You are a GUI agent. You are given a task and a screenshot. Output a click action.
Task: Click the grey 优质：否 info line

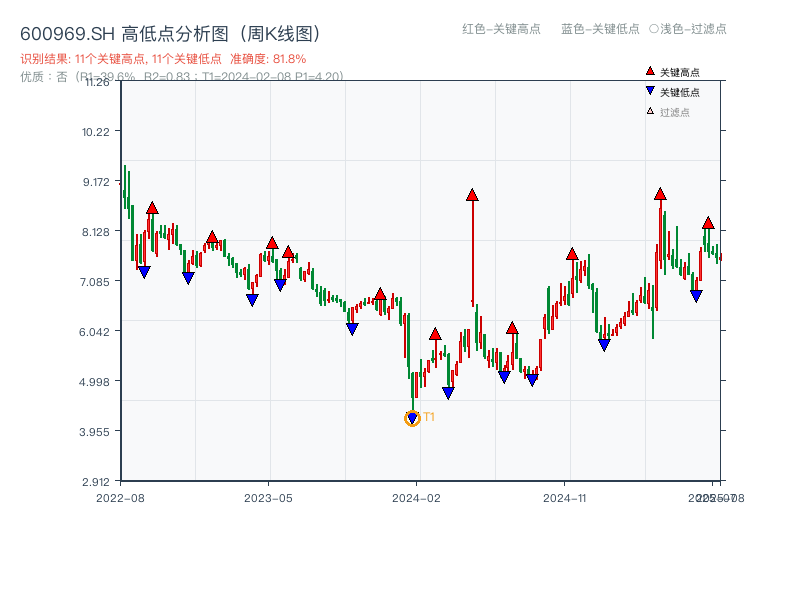point(182,77)
